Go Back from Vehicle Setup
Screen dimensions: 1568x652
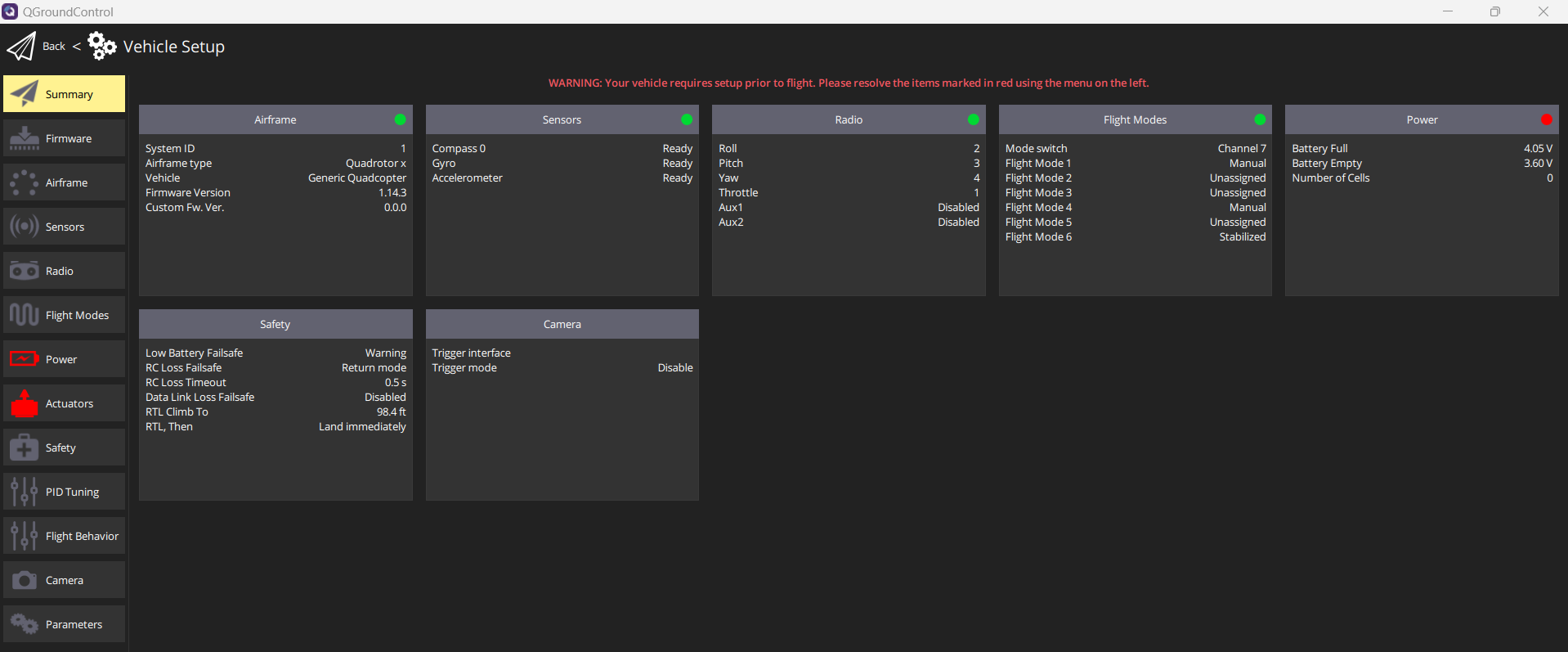point(54,47)
